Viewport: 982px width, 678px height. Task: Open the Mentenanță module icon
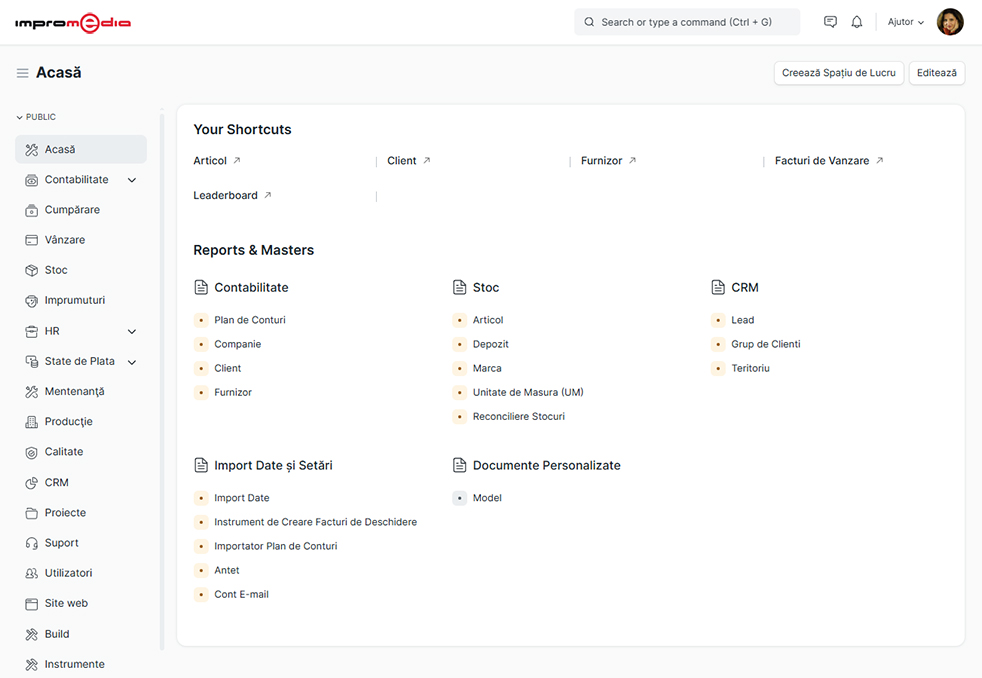pos(30,391)
